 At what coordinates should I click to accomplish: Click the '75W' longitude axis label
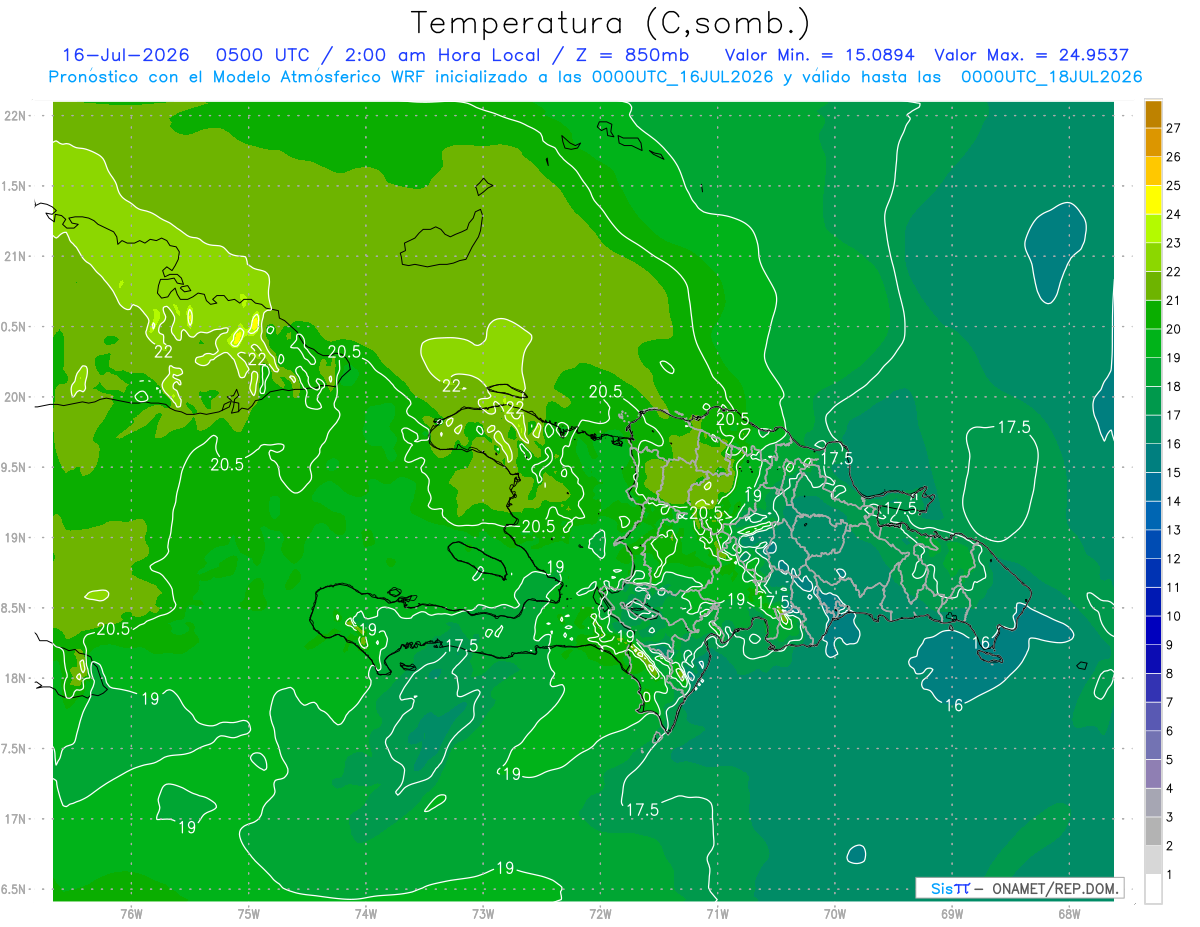click(249, 914)
